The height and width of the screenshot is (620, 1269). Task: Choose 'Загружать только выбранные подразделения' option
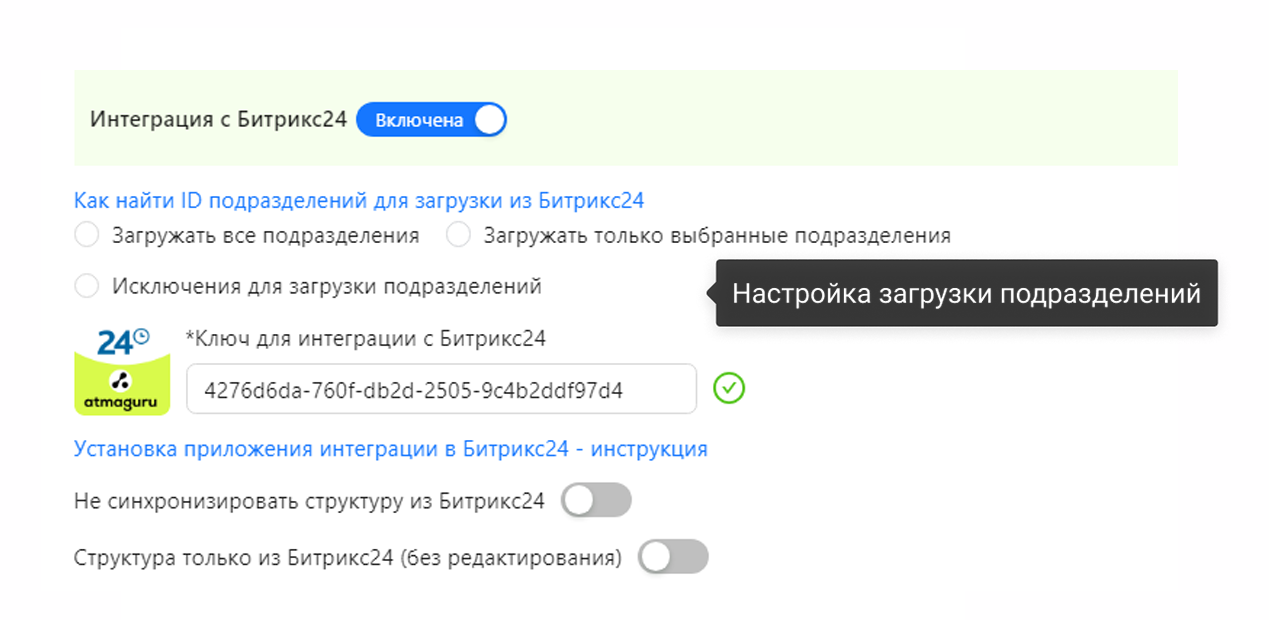click(x=458, y=235)
